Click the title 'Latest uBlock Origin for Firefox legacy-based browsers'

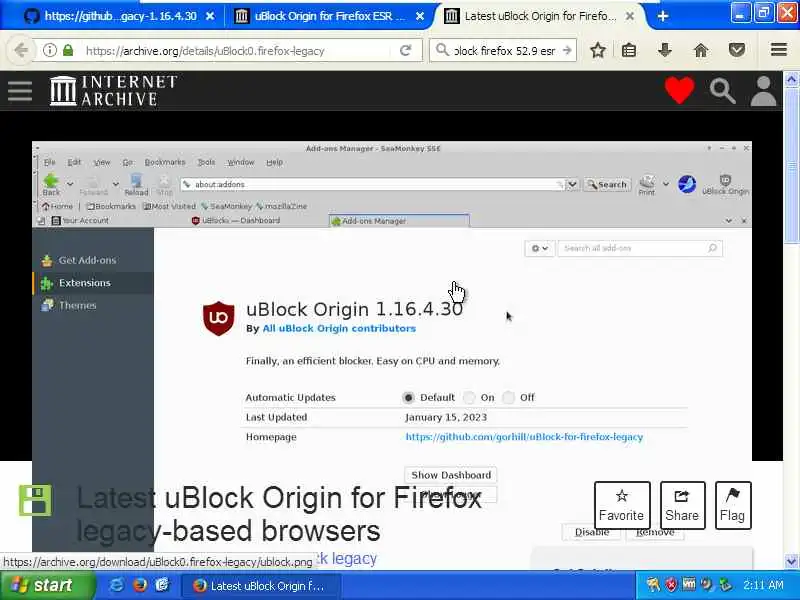tap(279, 514)
